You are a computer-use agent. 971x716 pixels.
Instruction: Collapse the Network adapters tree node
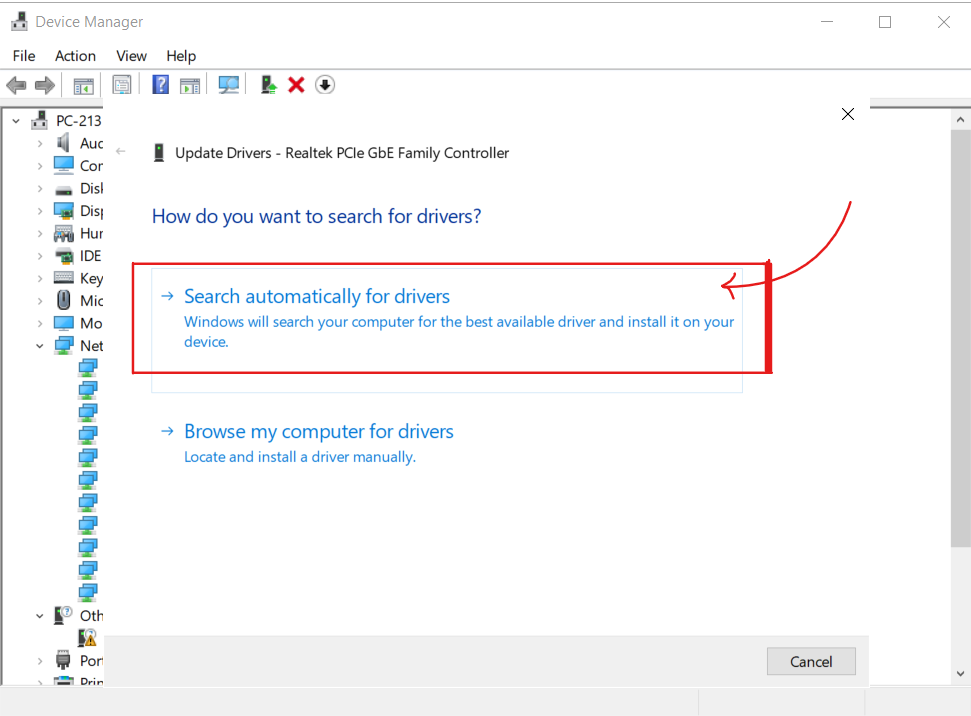[x=40, y=346]
